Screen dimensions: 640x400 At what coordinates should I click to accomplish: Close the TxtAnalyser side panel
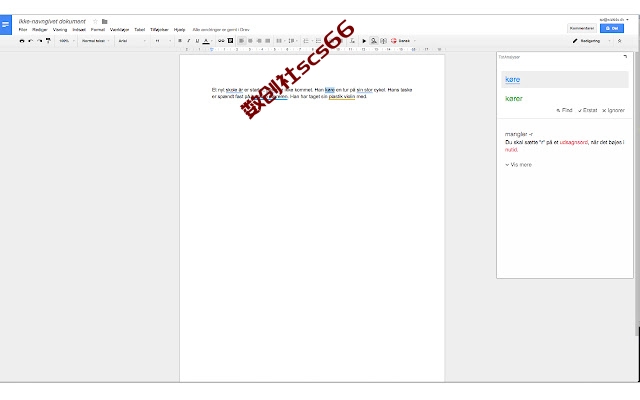click(625, 57)
